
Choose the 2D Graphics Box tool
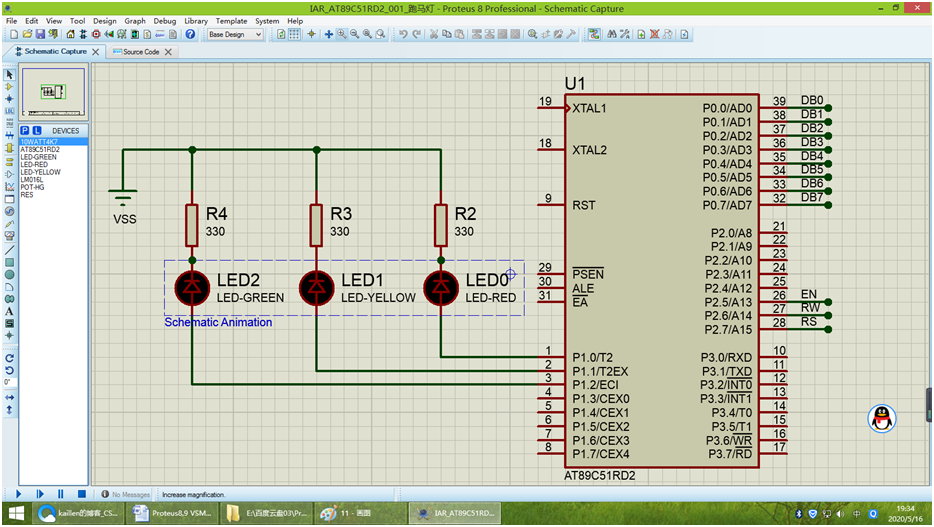(x=10, y=262)
